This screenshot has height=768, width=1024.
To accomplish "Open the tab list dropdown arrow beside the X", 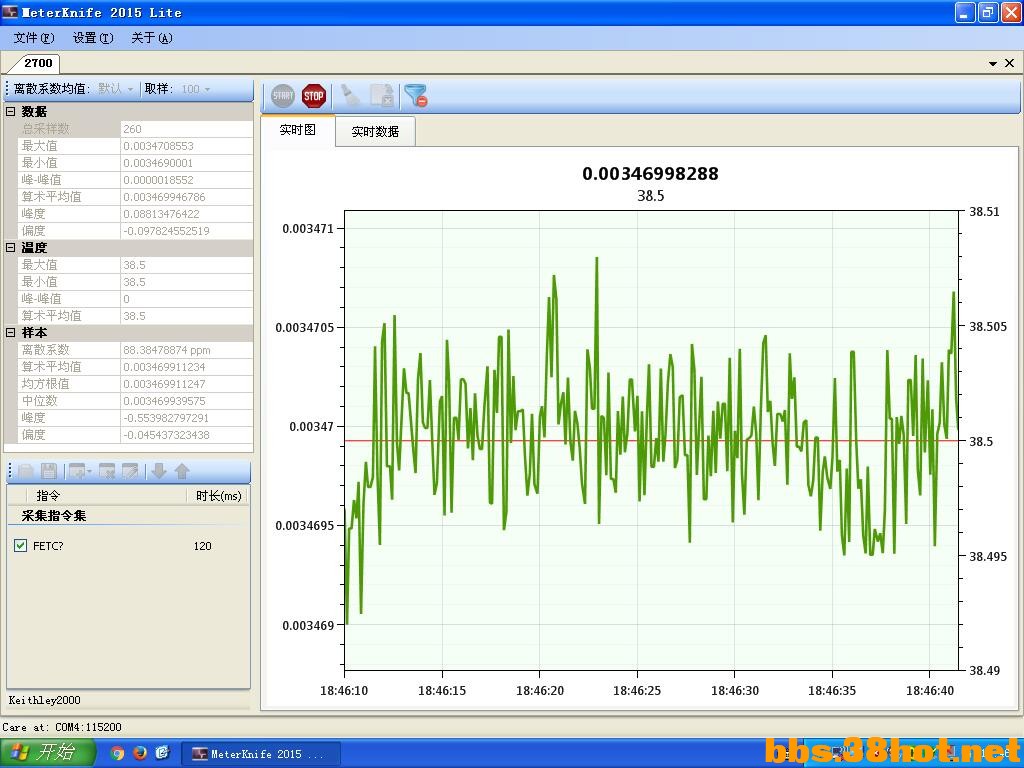I will tap(993, 63).
